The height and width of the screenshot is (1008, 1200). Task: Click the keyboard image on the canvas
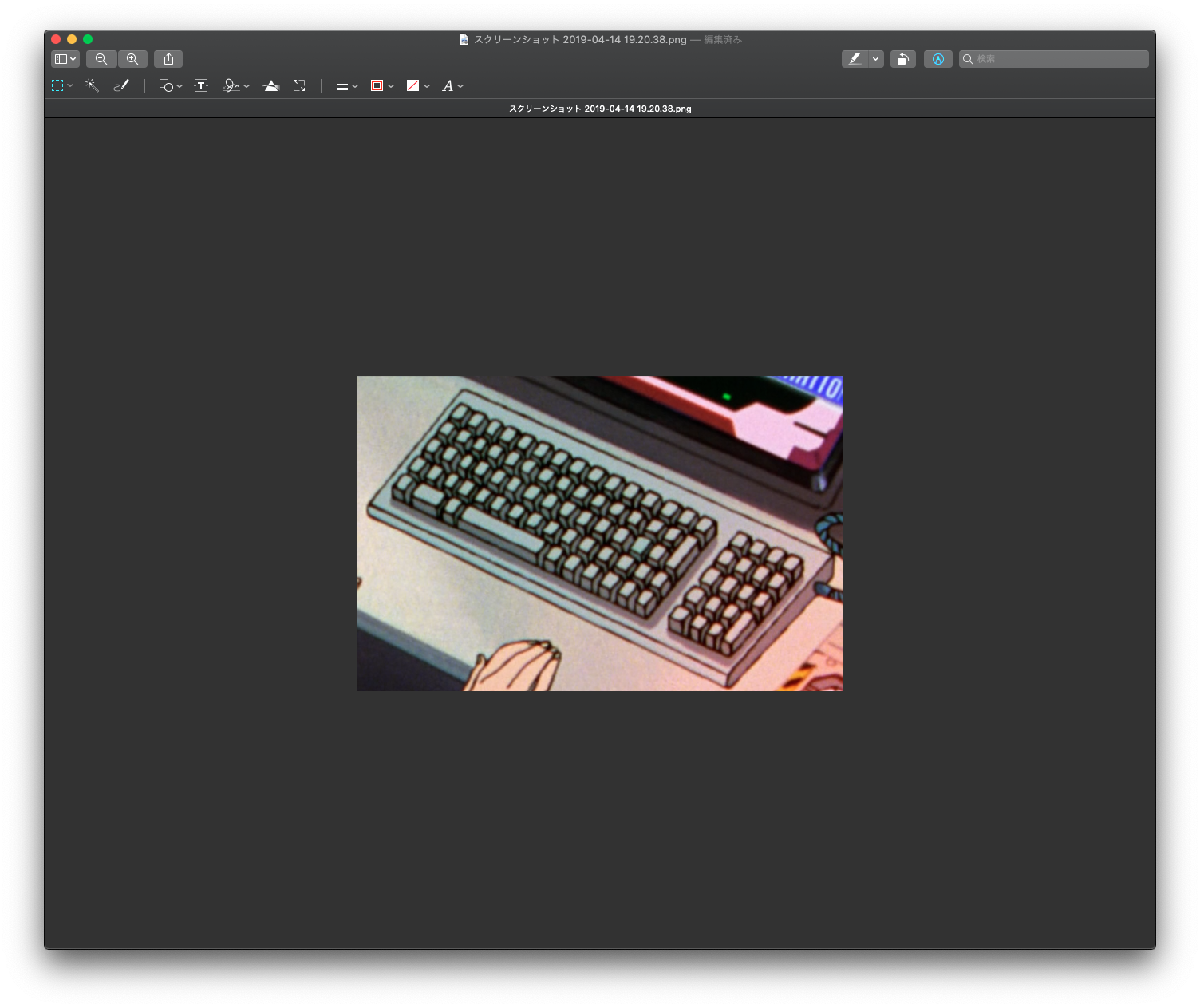tap(600, 533)
